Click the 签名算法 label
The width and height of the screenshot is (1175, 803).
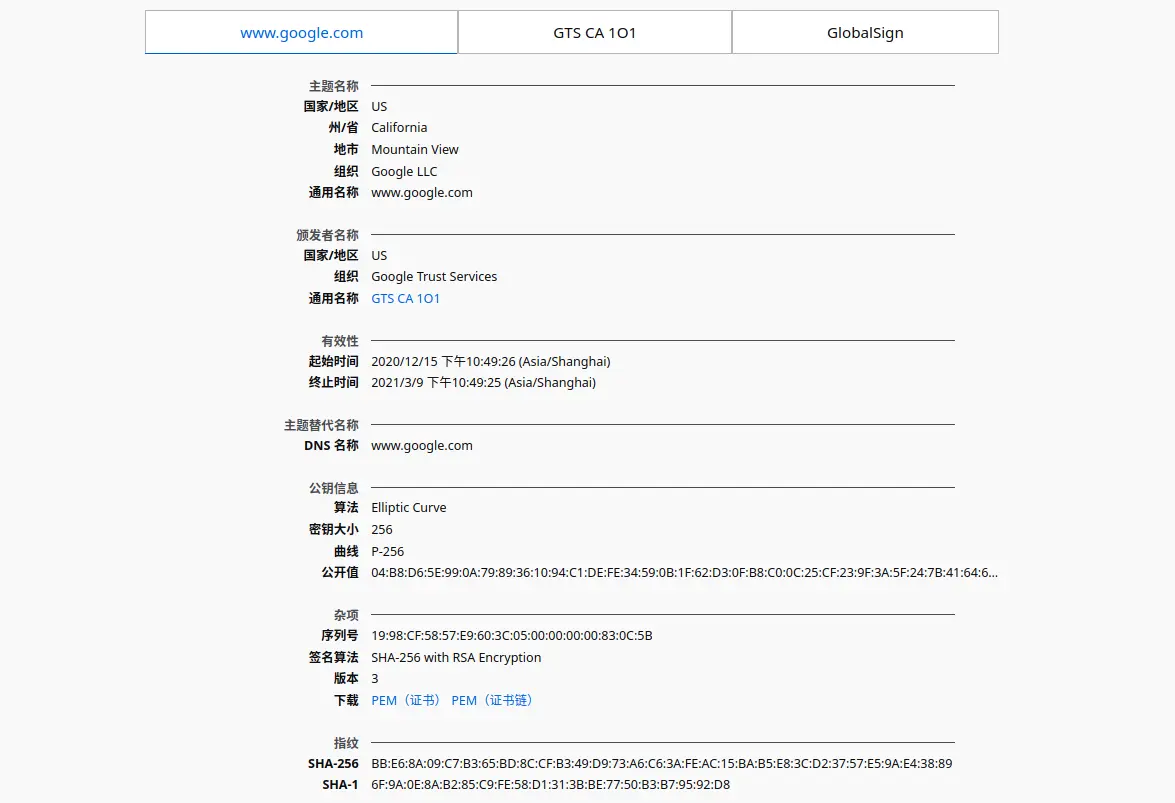(x=333, y=657)
